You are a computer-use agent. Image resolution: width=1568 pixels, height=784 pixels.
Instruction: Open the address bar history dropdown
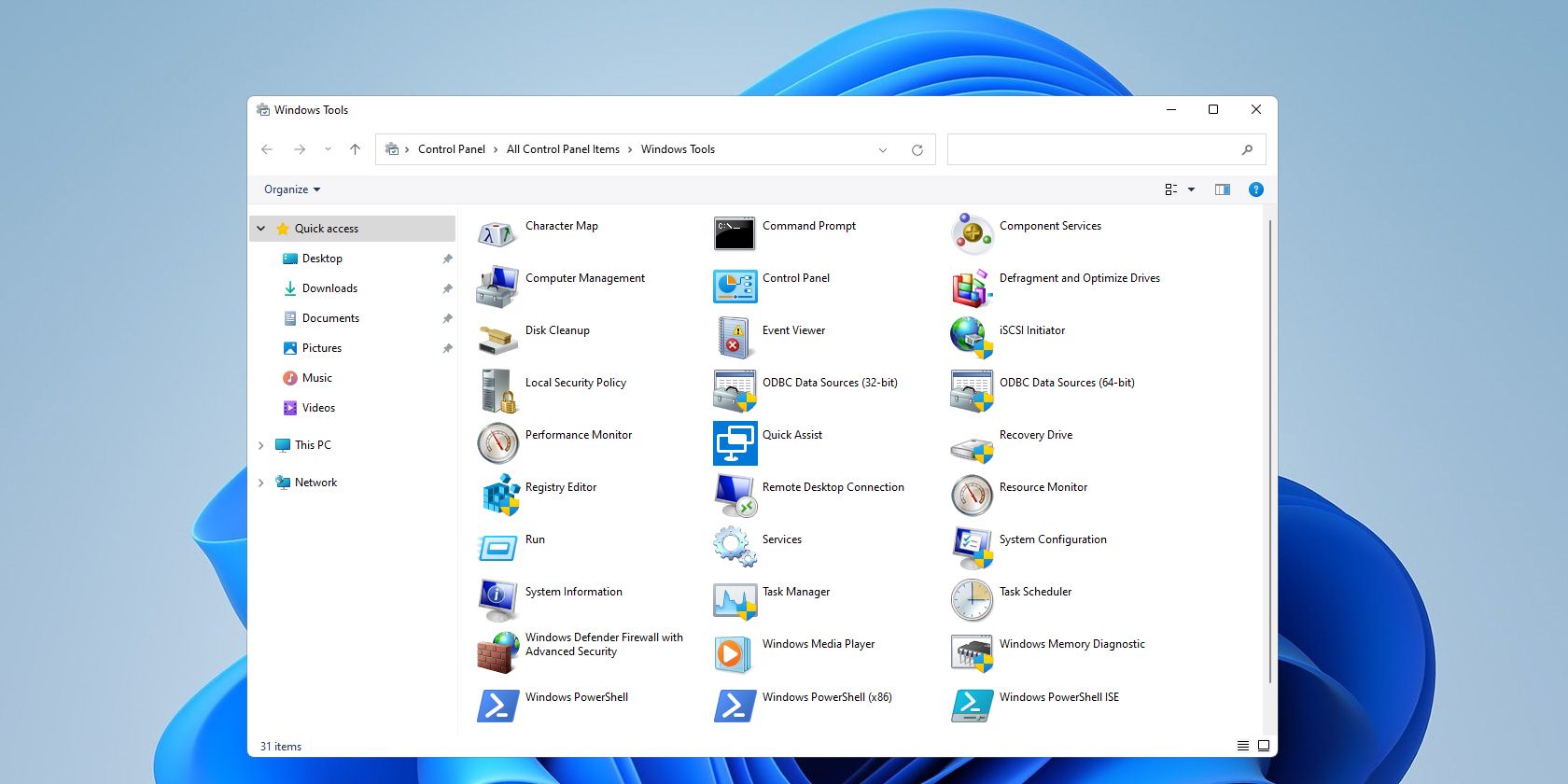883,149
